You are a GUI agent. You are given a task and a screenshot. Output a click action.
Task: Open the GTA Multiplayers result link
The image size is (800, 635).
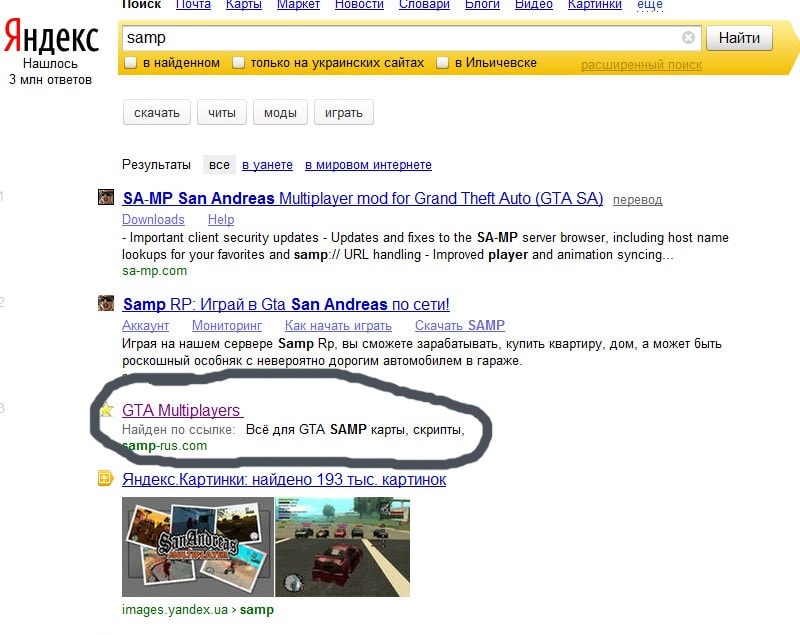(x=182, y=410)
